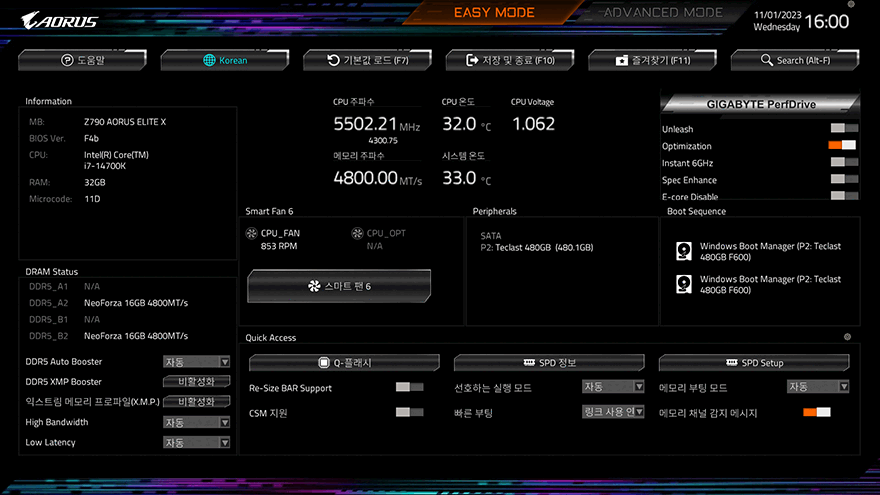Screen dimensions: 880x495
Task: Open the SPD Setup button
Action: point(754,363)
